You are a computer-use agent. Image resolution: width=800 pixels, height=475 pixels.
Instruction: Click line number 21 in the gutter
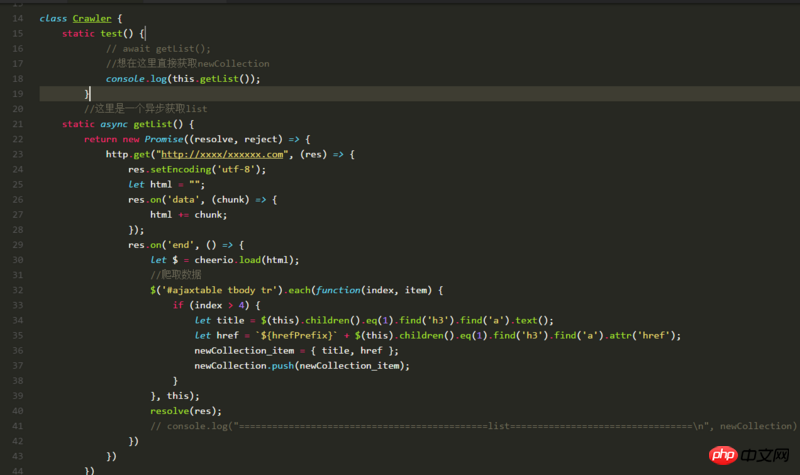click(x=18, y=124)
